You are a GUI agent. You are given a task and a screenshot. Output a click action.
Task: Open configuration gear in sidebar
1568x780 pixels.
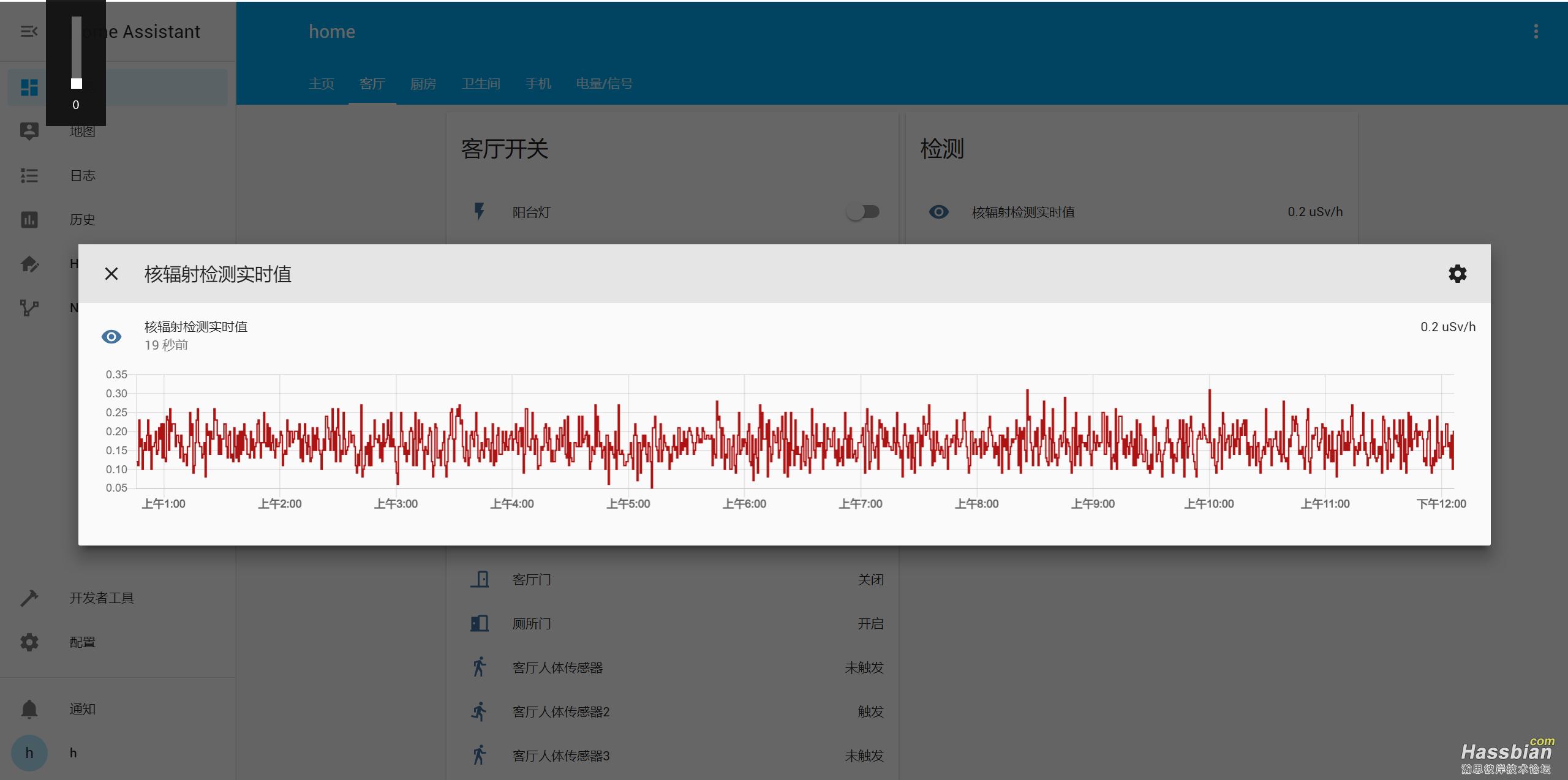pos(29,642)
